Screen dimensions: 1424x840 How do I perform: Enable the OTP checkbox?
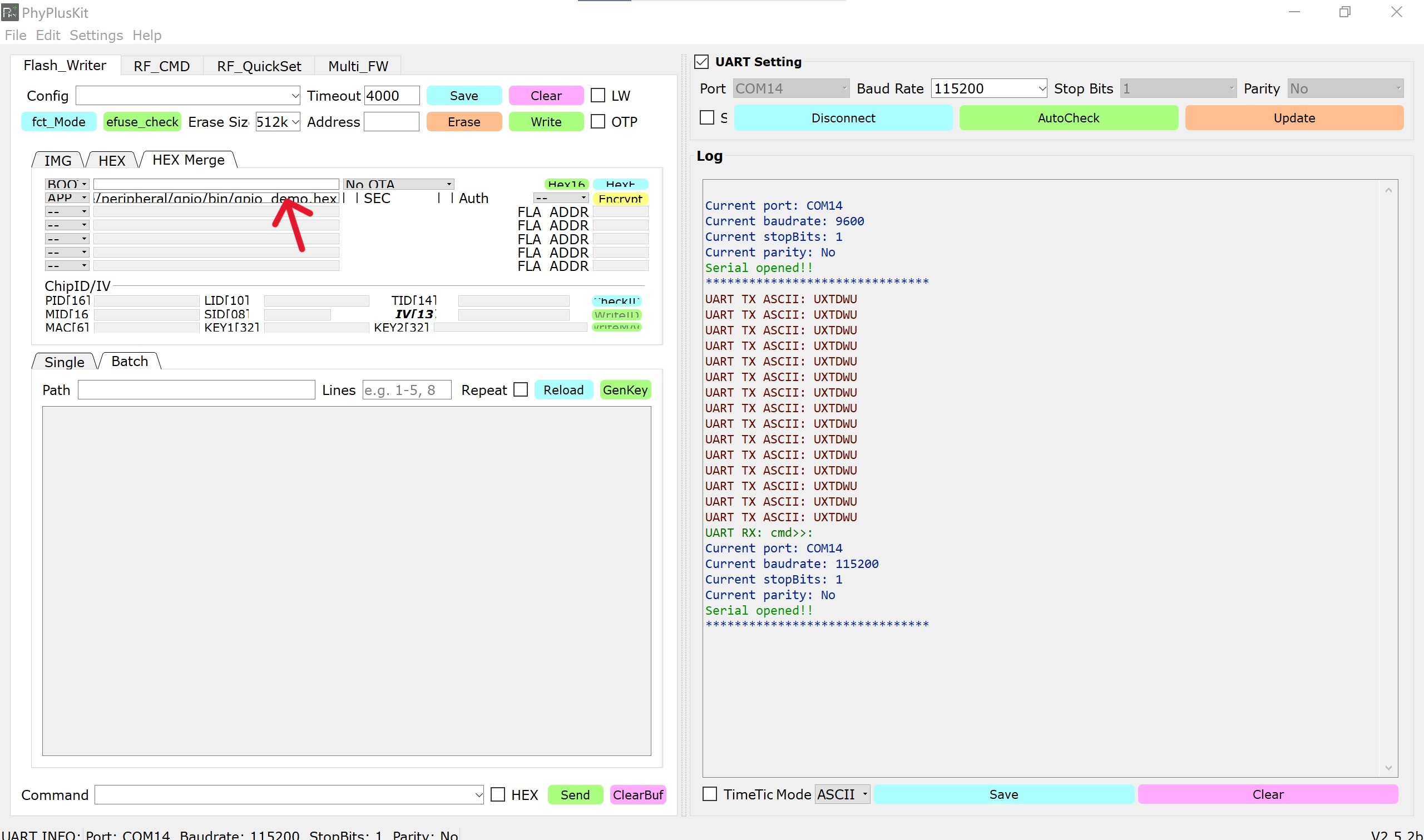597,121
